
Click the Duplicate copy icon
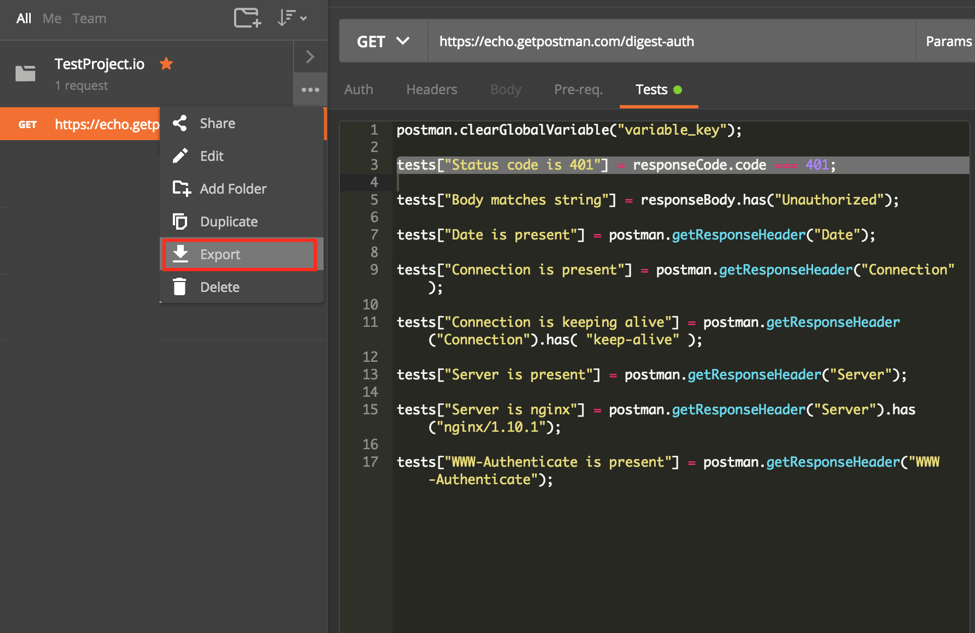(x=180, y=221)
